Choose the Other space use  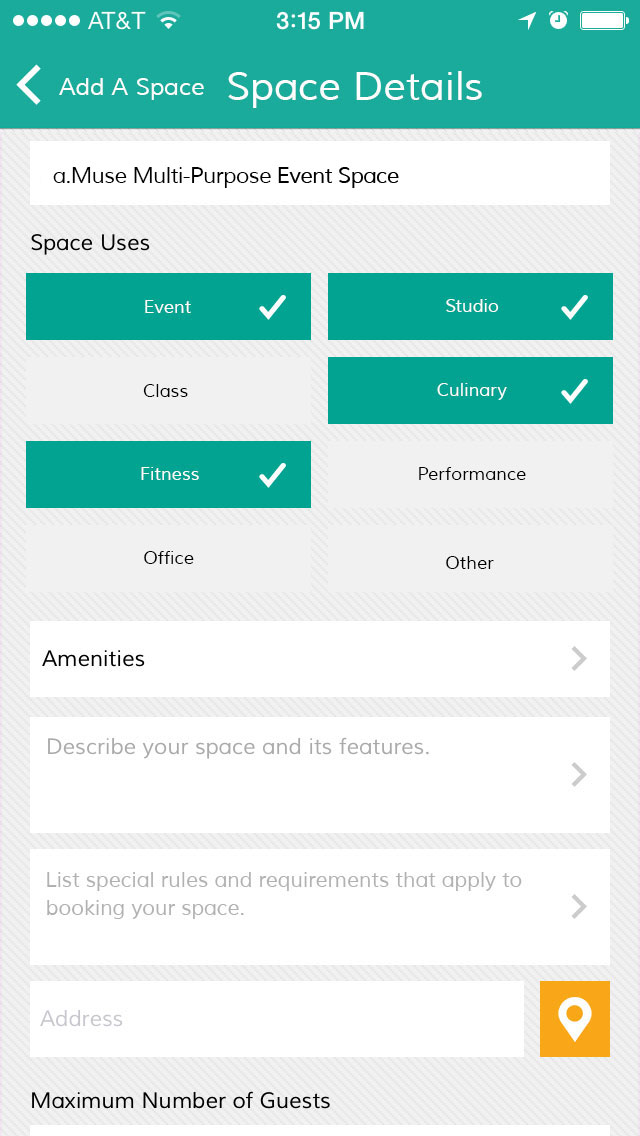[470, 562]
